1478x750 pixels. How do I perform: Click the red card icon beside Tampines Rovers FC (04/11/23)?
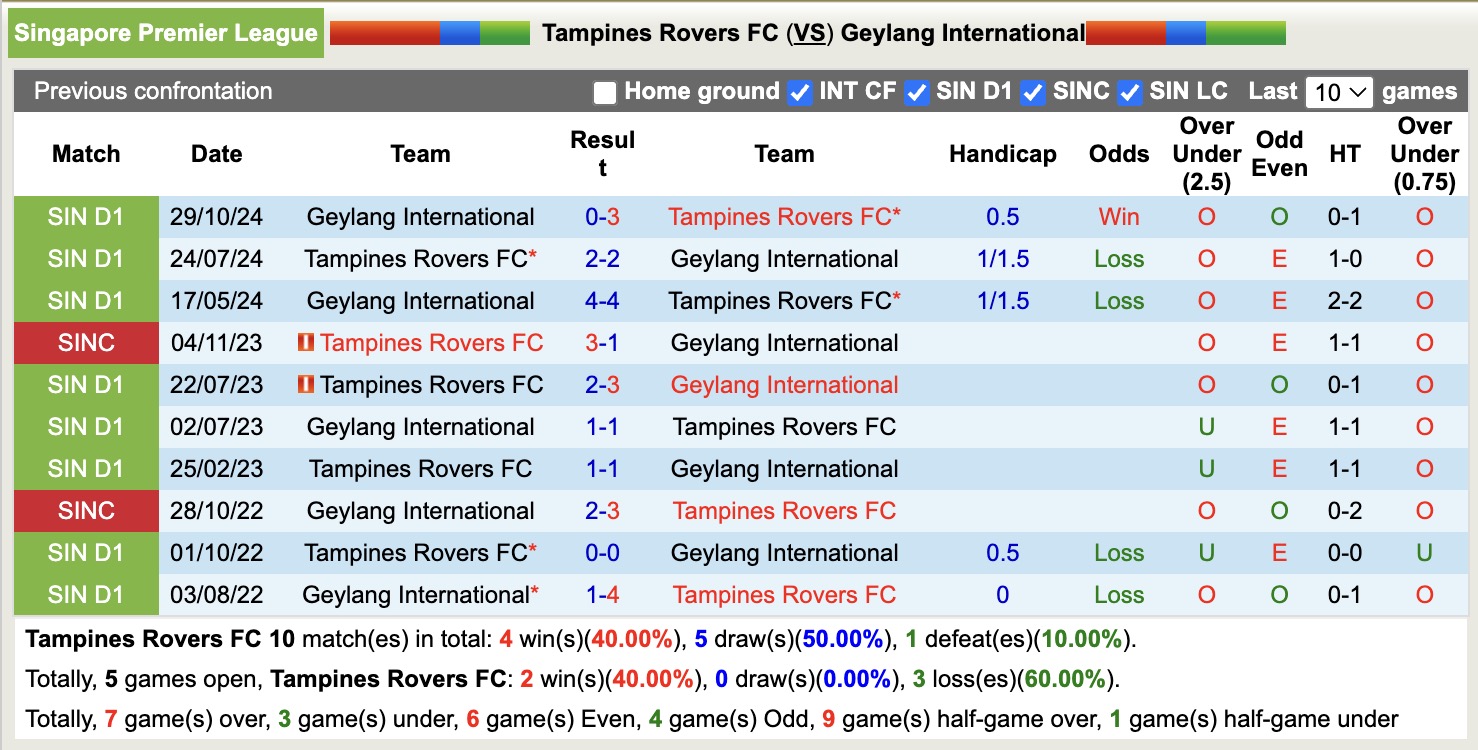point(308,342)
